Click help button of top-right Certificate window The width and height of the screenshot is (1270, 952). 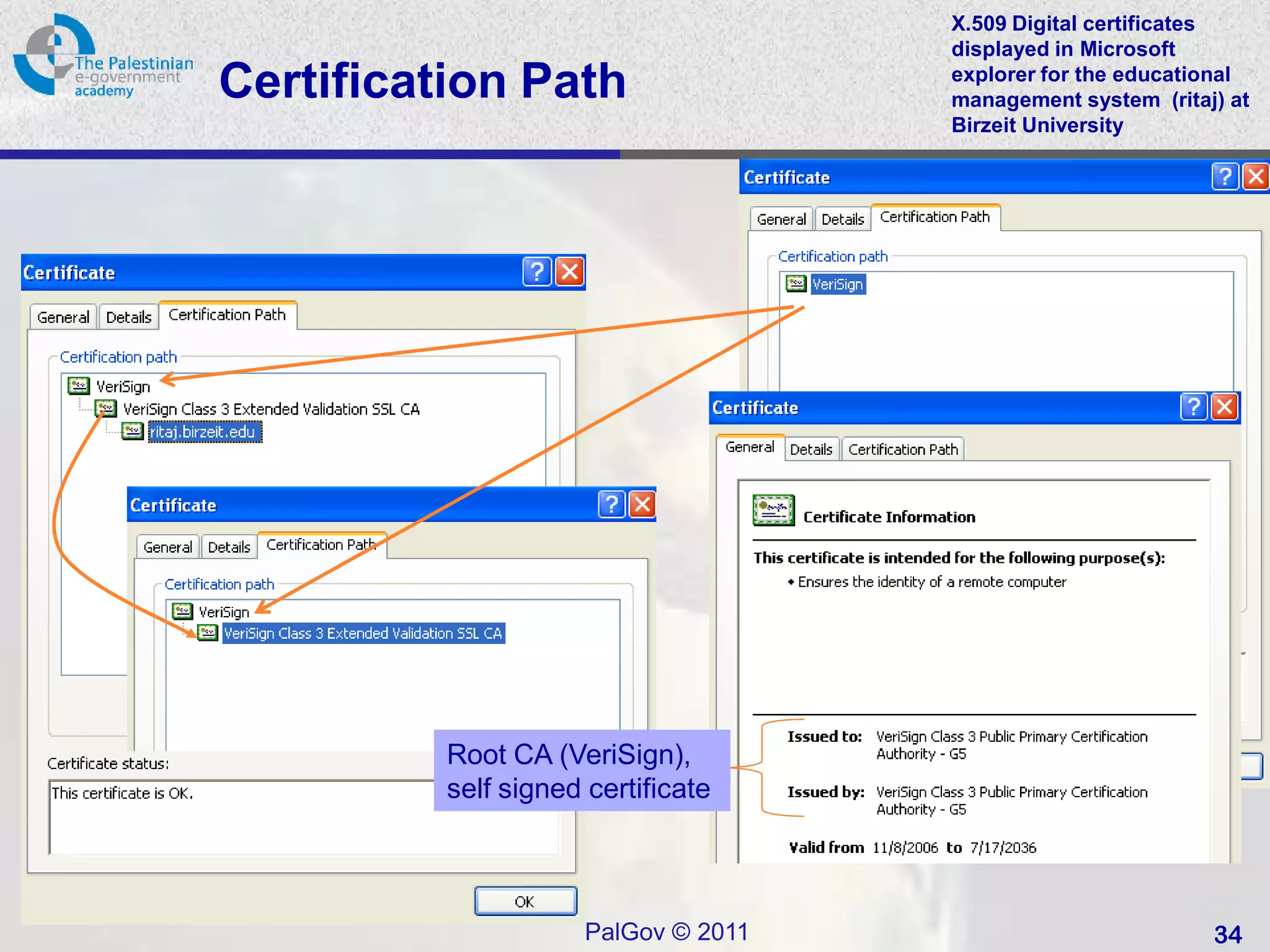pos(1225,177)
